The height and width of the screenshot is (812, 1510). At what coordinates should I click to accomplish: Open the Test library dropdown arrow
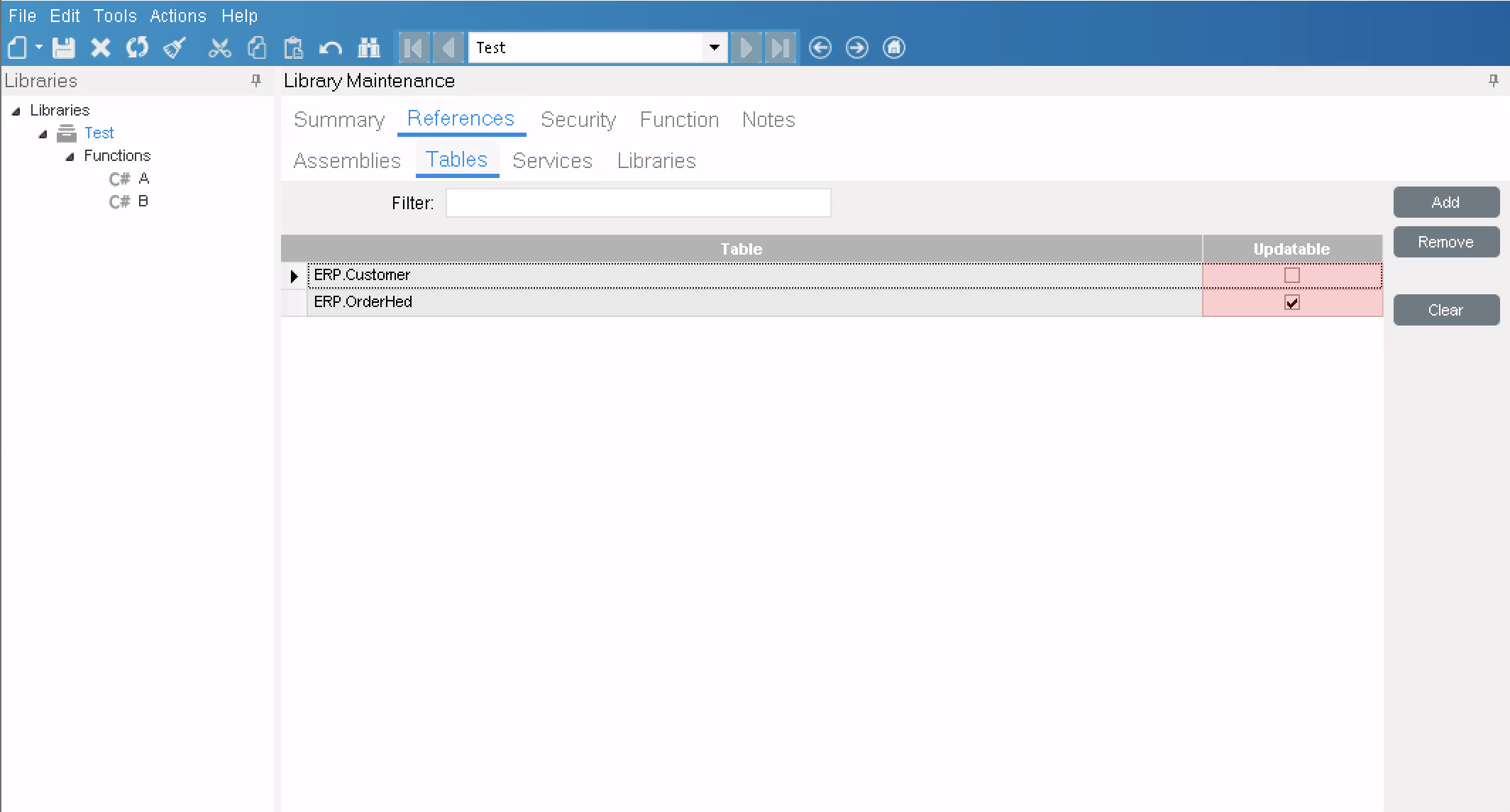point(715,48)
